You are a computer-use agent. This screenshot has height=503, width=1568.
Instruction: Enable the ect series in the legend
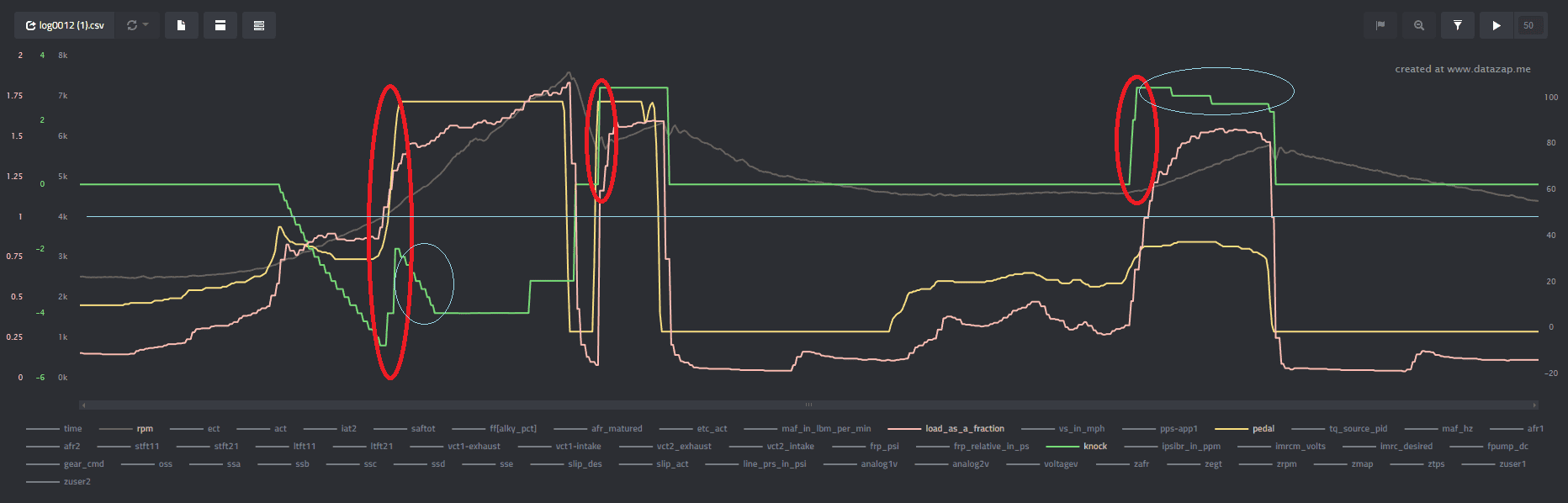click(x=195, y=429)
